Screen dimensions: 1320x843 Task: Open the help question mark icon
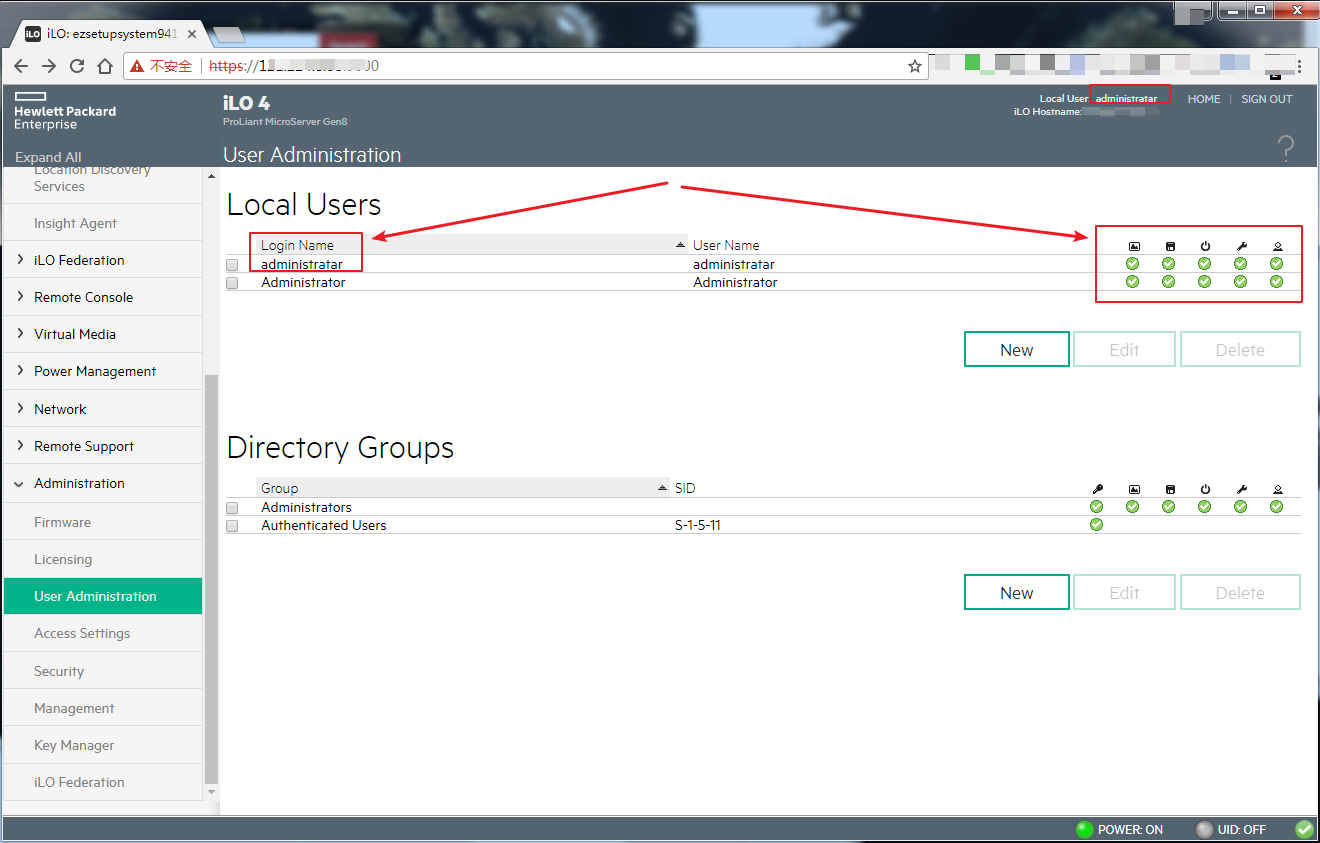[x=1286, y=150]
